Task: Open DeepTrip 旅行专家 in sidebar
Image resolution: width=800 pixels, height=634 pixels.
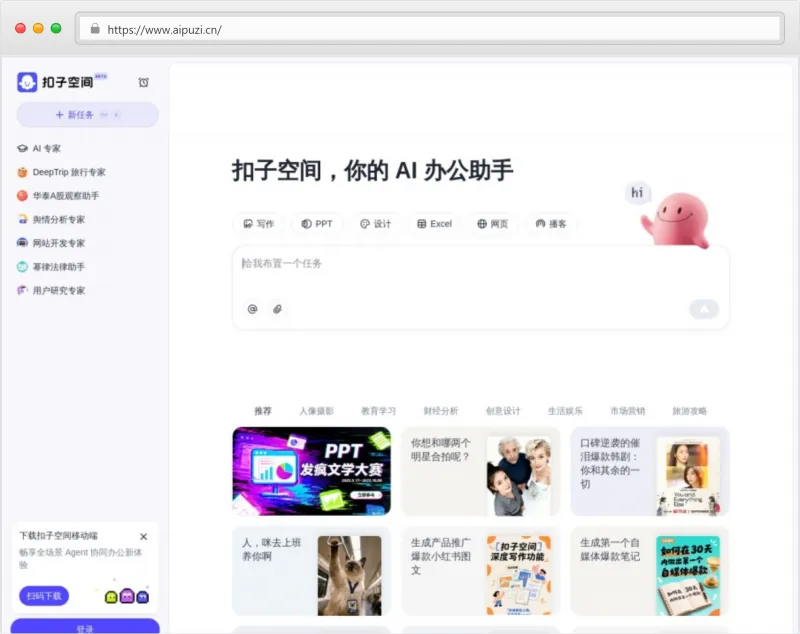Action: pos(68,172)
